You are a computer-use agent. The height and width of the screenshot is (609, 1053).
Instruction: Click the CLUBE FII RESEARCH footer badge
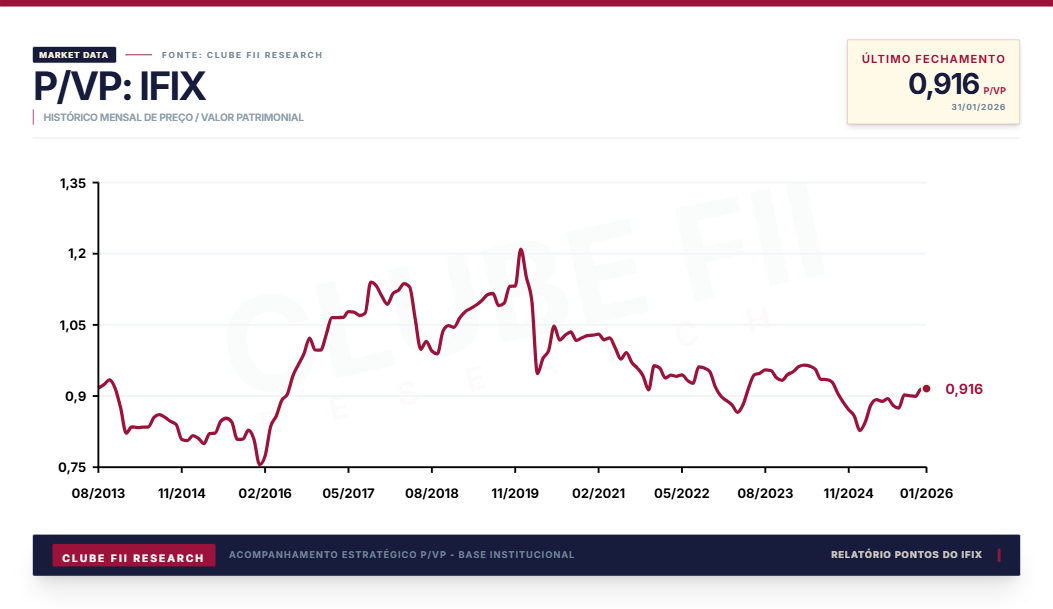point(133,558)
